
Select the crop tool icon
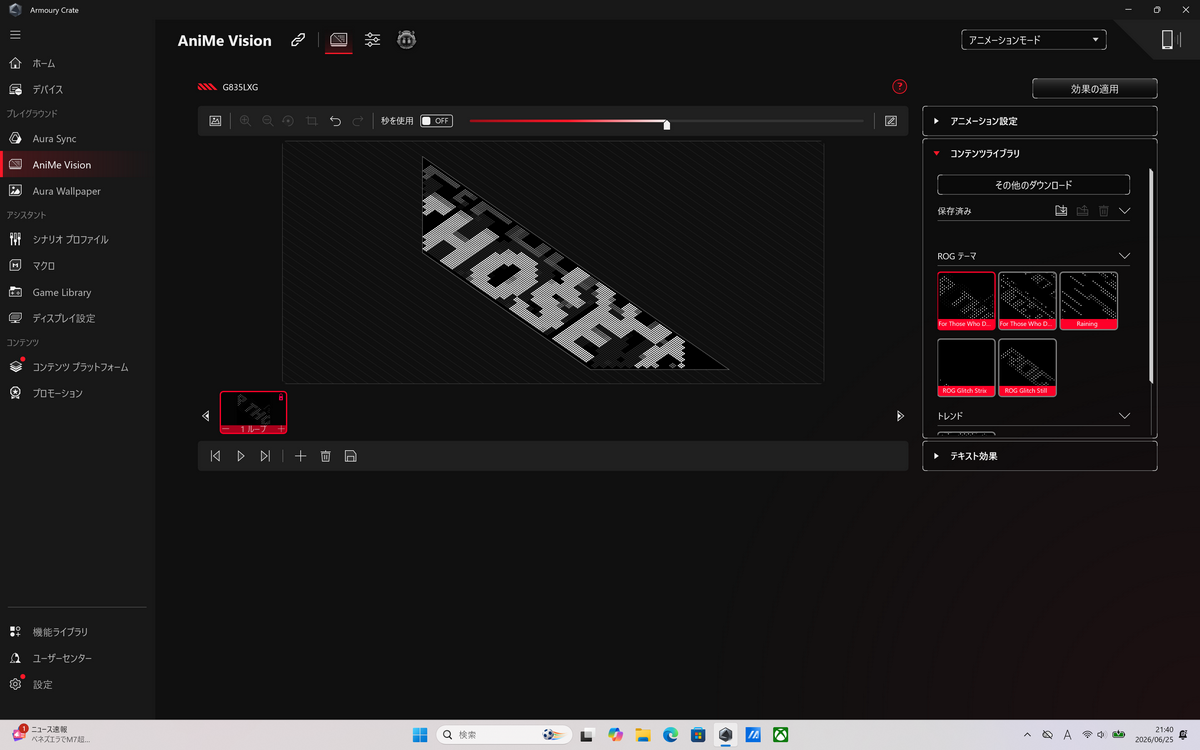pos(312,121)
